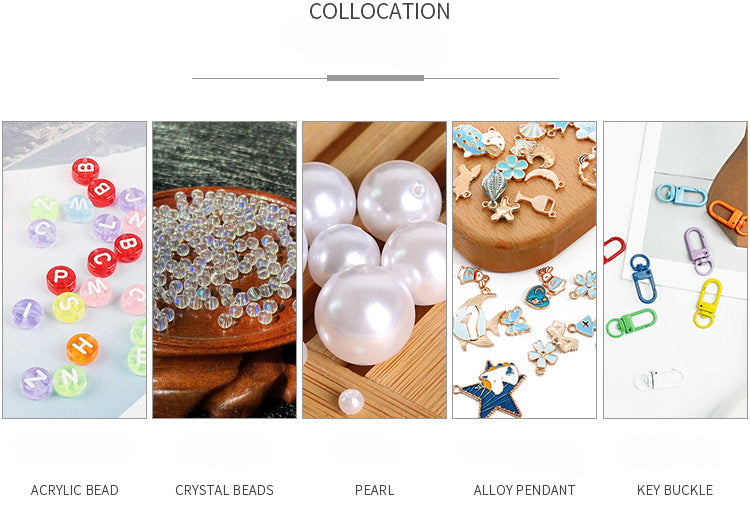Click the small loose pearl bead

(352, 402)
